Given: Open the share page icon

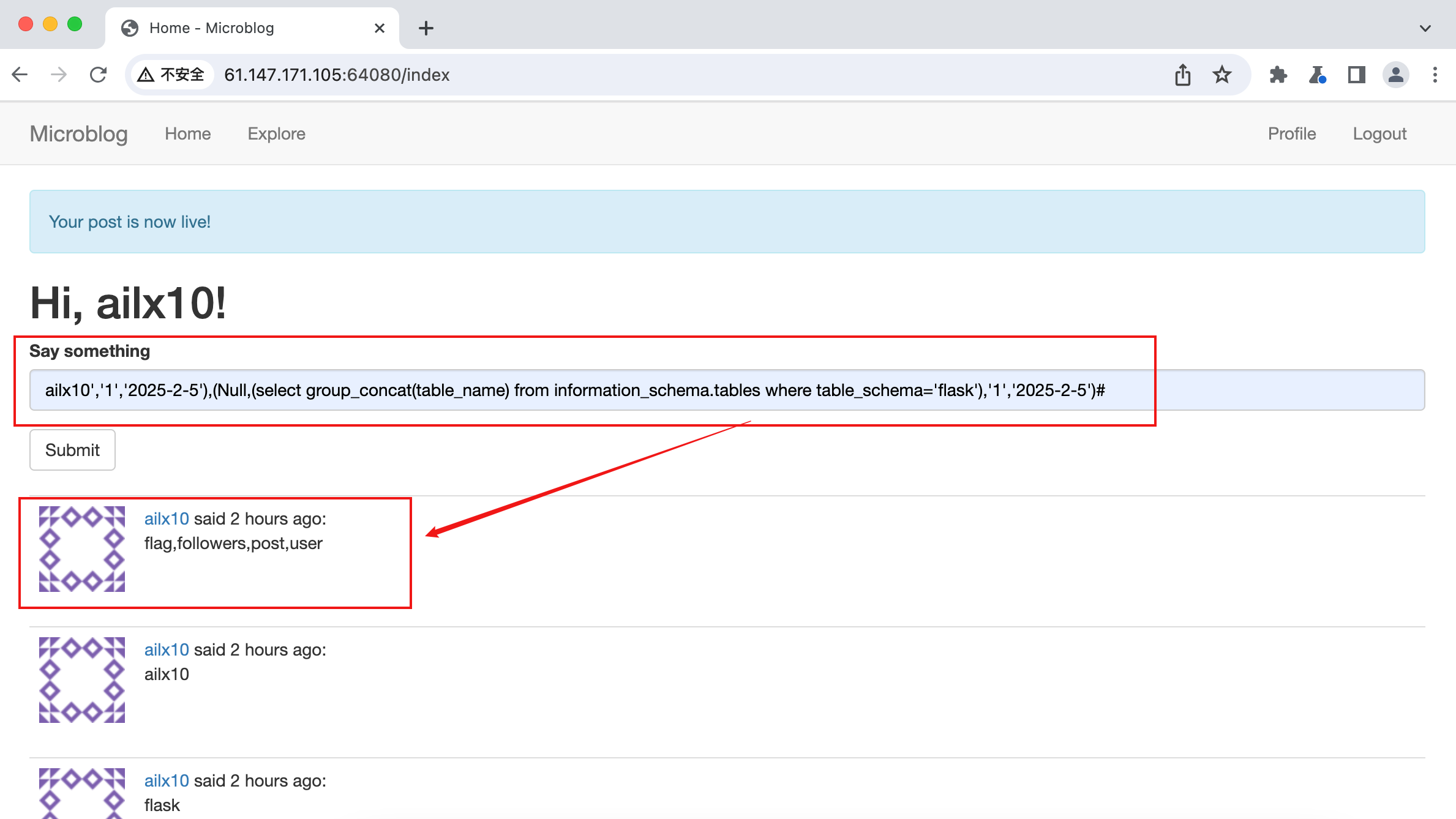Looking at the screenshot, I should [x=1183, y=74].
